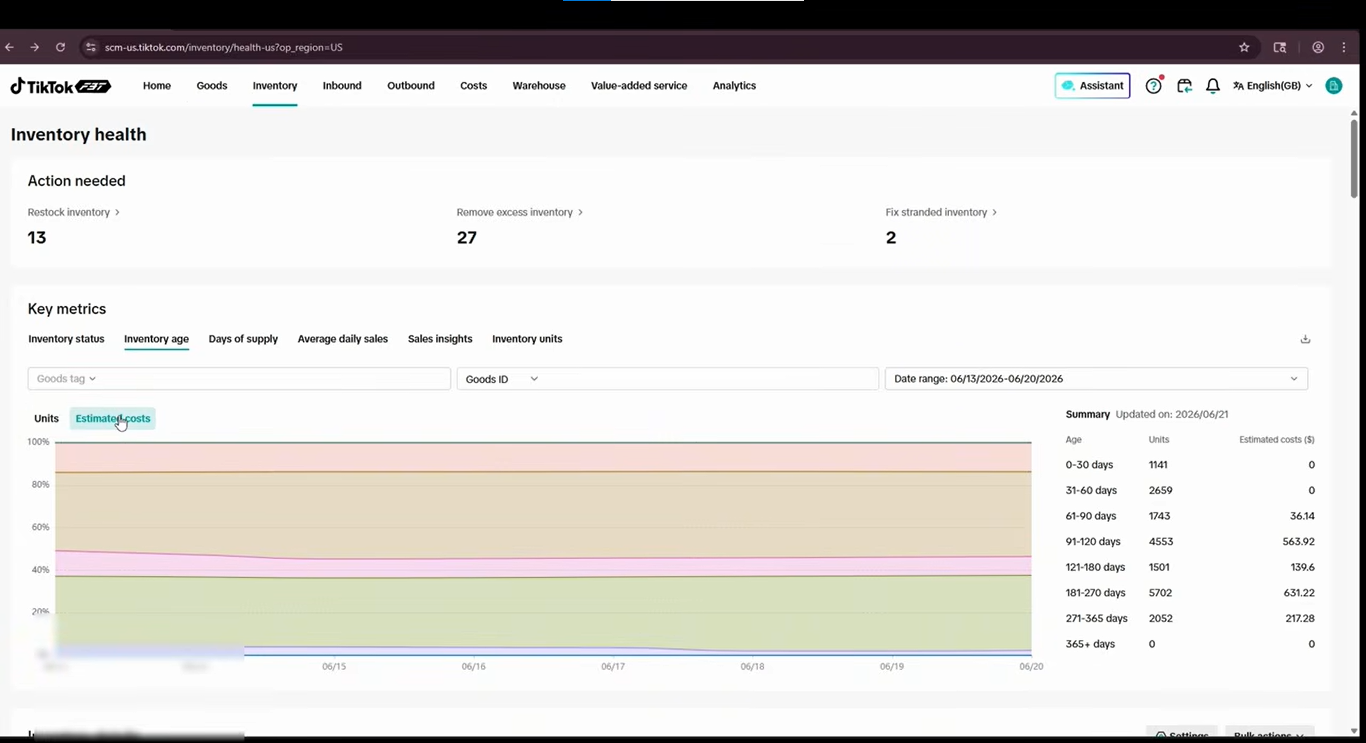The height and width of the screenshot is (743, 1366).
Task: Switch to Days of supply tab
Action: click(x=243, y=339)
